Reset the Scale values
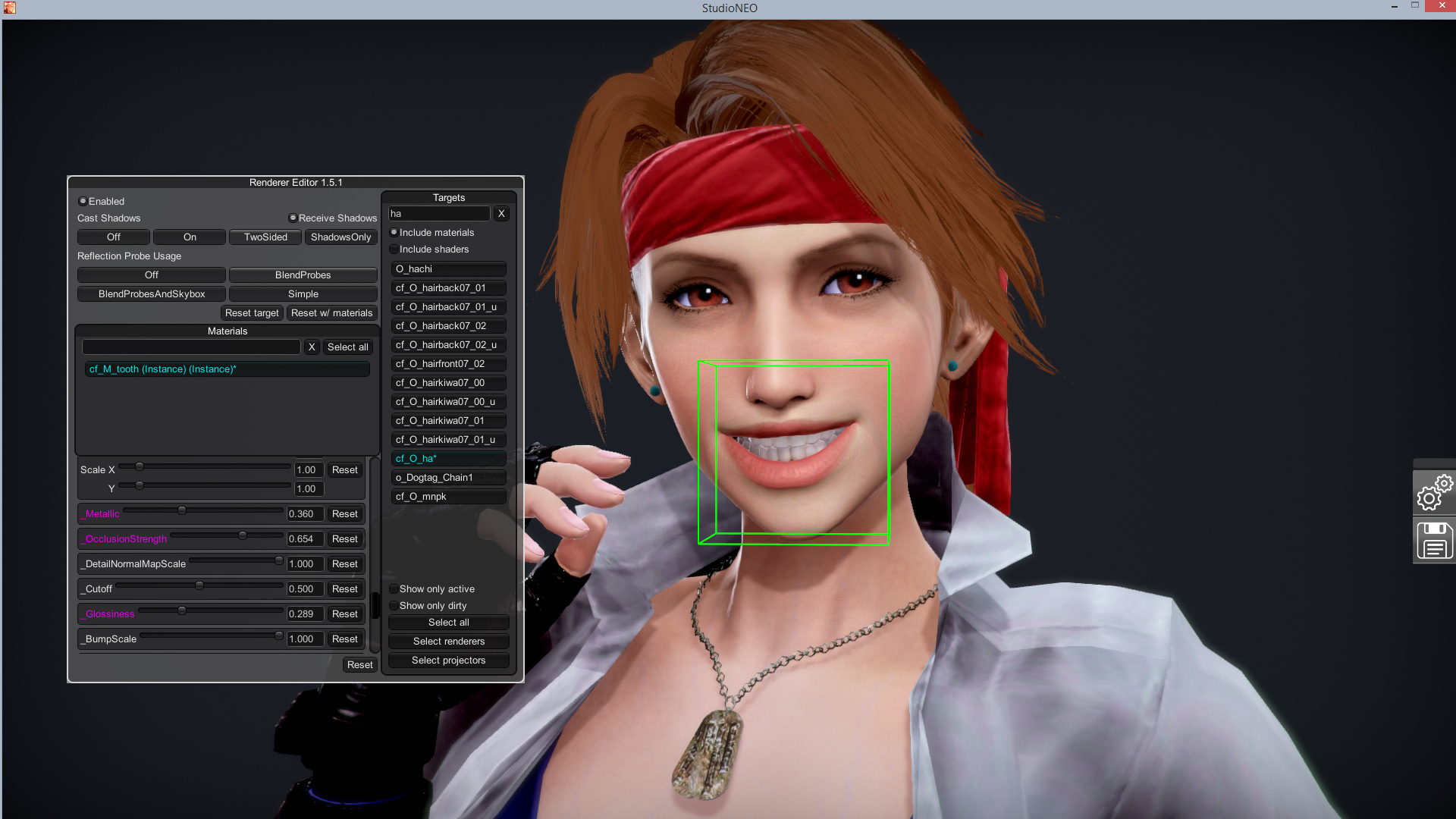The height and width of the screenshot is (819, 1456). coord(344,469)
